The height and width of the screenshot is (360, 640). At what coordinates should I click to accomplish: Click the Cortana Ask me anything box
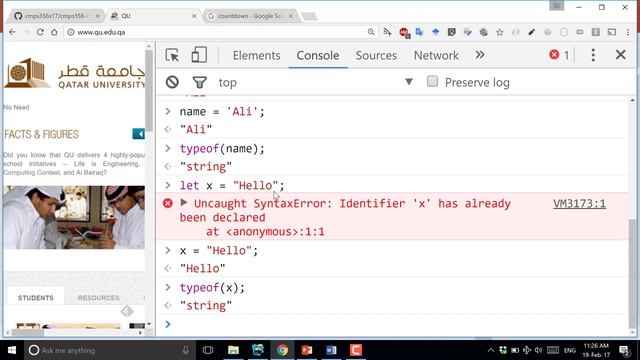pyautogui.click(x=108, y=350)
